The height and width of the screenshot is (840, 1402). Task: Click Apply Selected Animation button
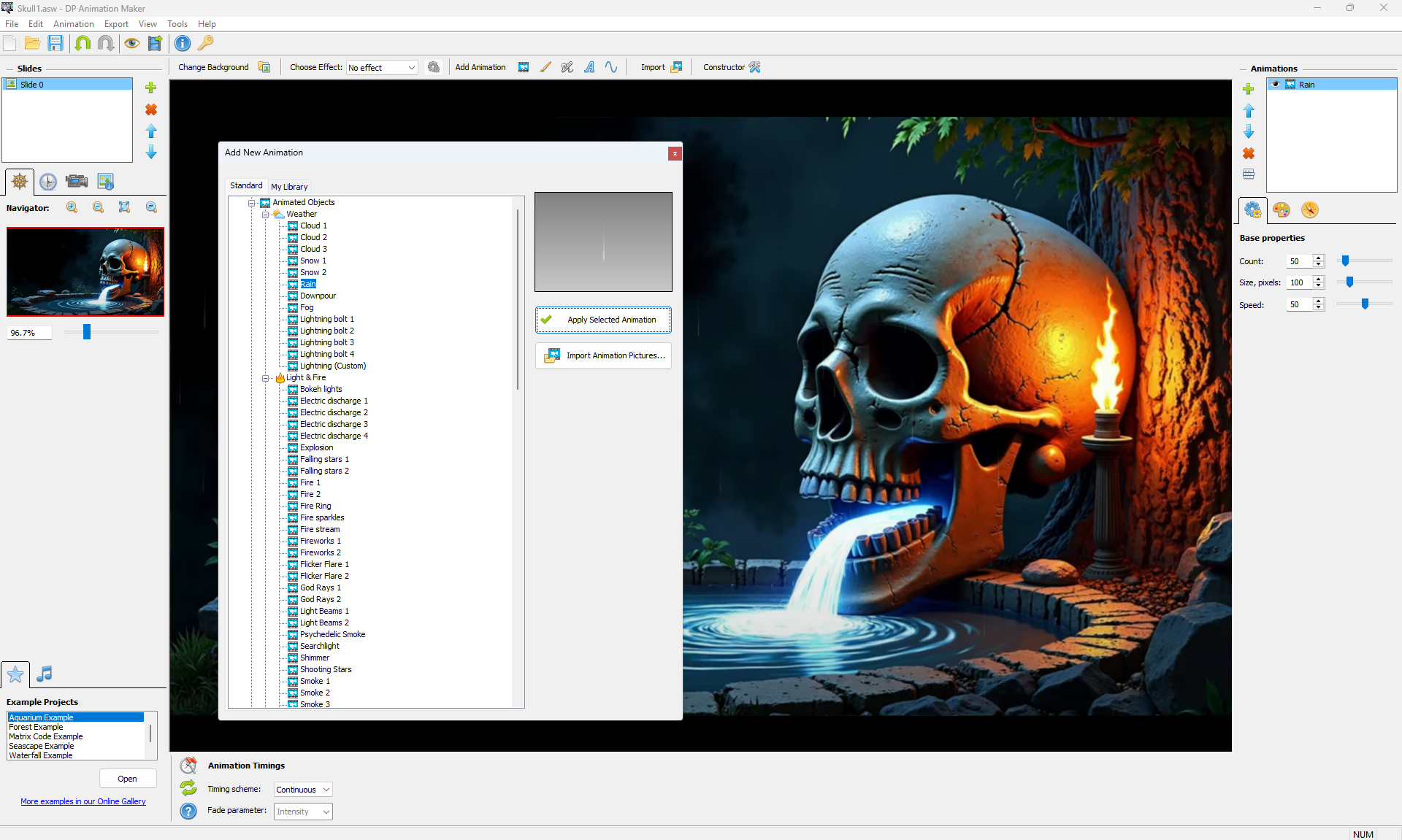603,320
